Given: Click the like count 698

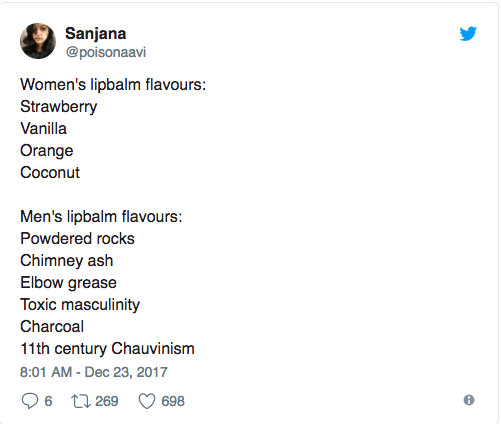Looking at the screenshot, I should [173, 401].
